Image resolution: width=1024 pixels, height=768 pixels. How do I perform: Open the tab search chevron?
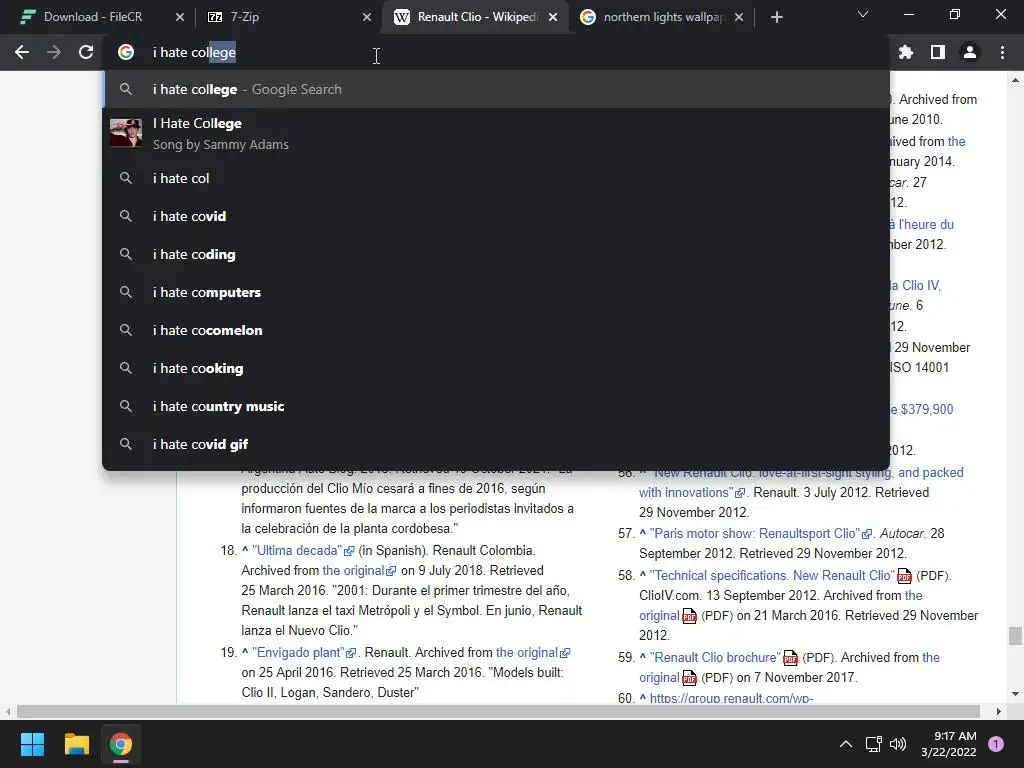tap(863, 14)
